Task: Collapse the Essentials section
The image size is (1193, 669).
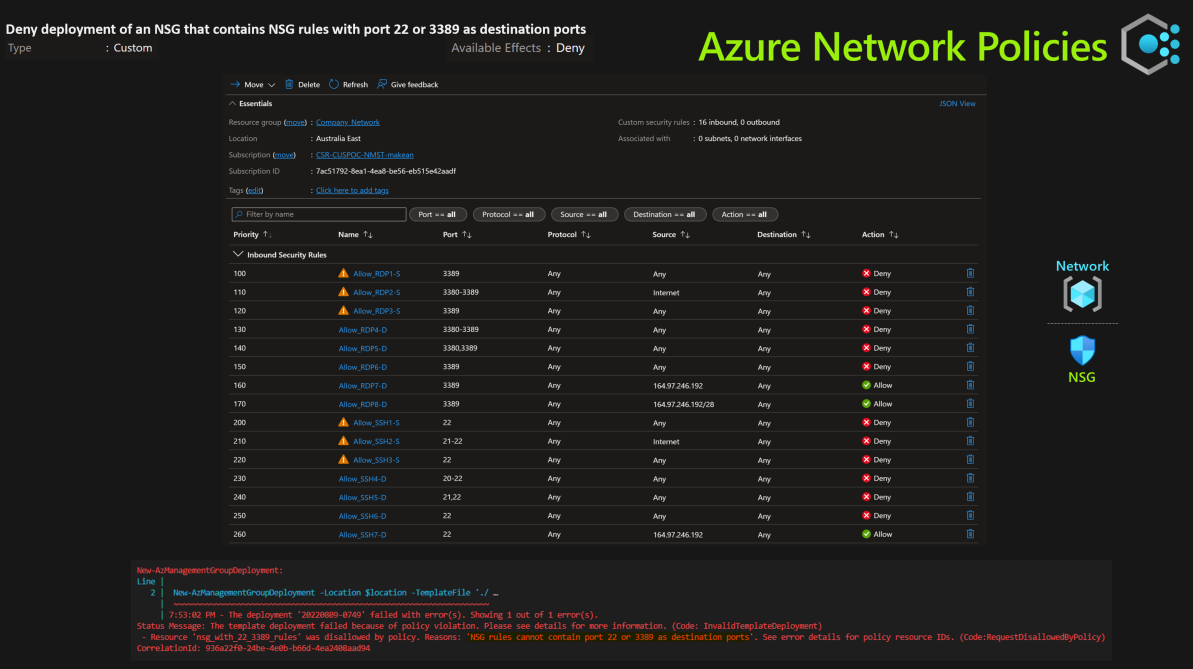Action: click(250, 104)
